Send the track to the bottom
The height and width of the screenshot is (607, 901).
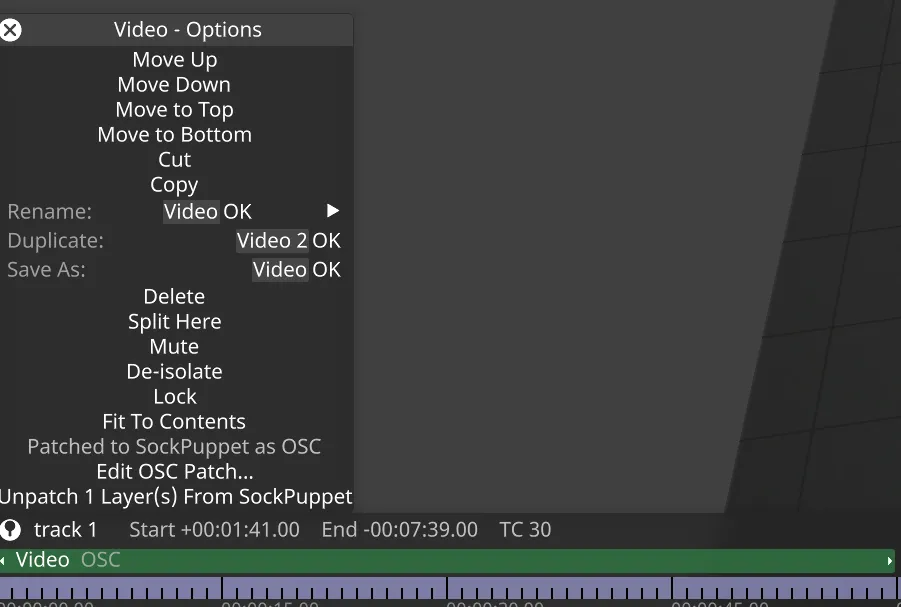click(174, 134)
